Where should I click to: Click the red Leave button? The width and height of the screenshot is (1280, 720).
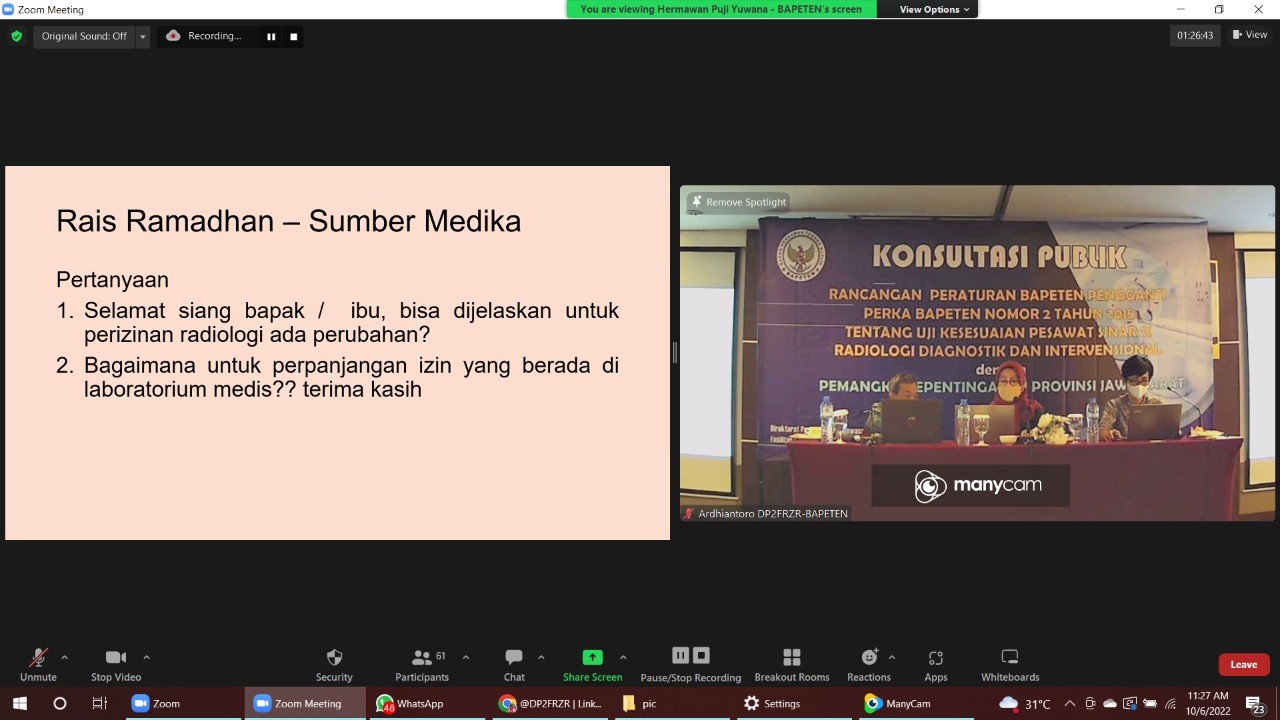coord(1243,664)
